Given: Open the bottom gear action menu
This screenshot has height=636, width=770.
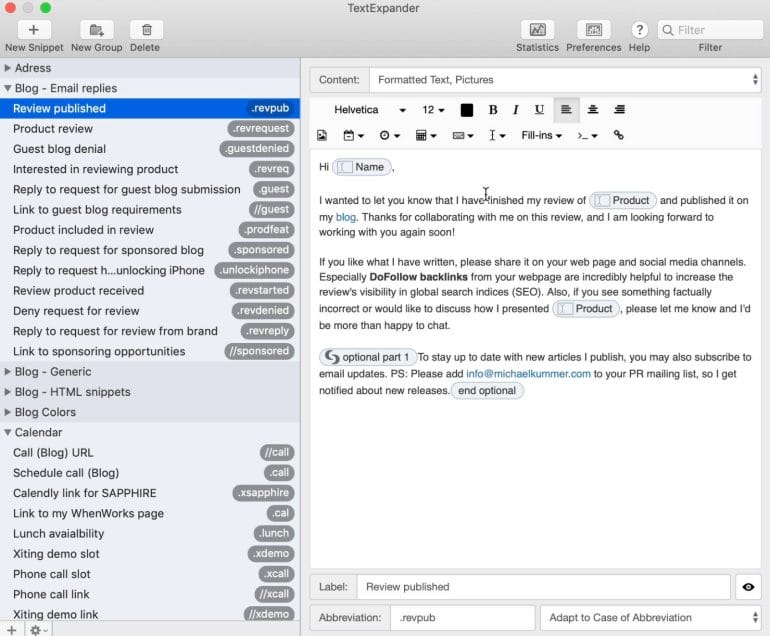Looking at the screenshot, I should point(38,630).
